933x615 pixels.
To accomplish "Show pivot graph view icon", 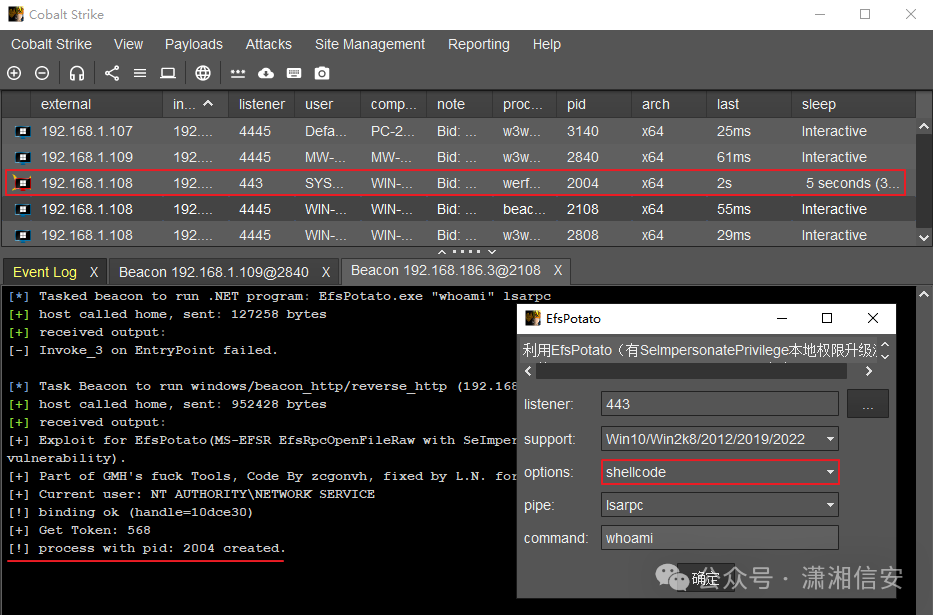I will [112, 73].
